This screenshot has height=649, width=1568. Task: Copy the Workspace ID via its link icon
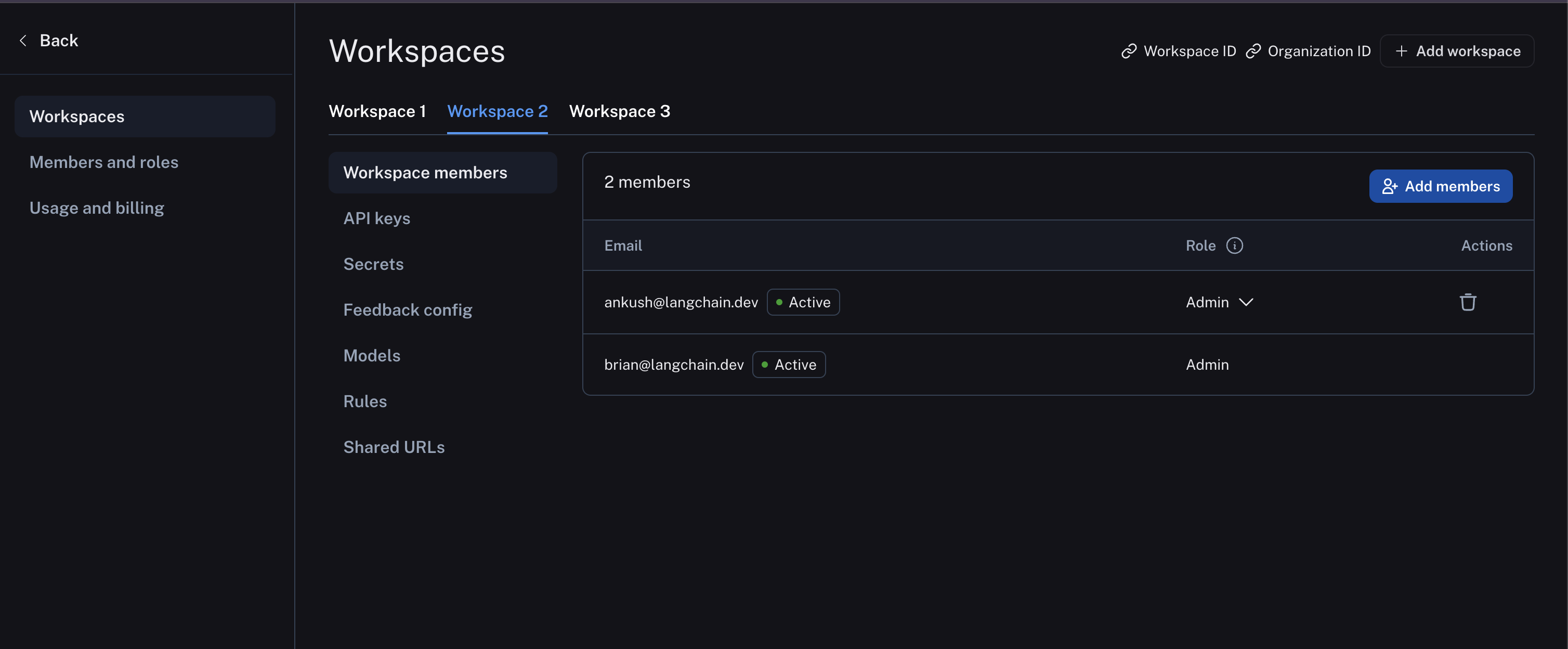coord(1129,51)
